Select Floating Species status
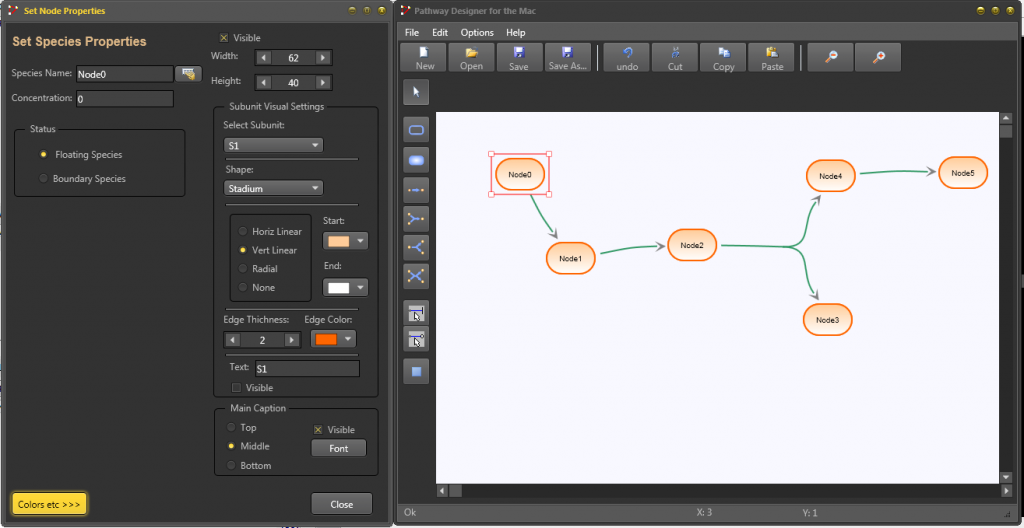1024x528 pixels. pos(44,155)
